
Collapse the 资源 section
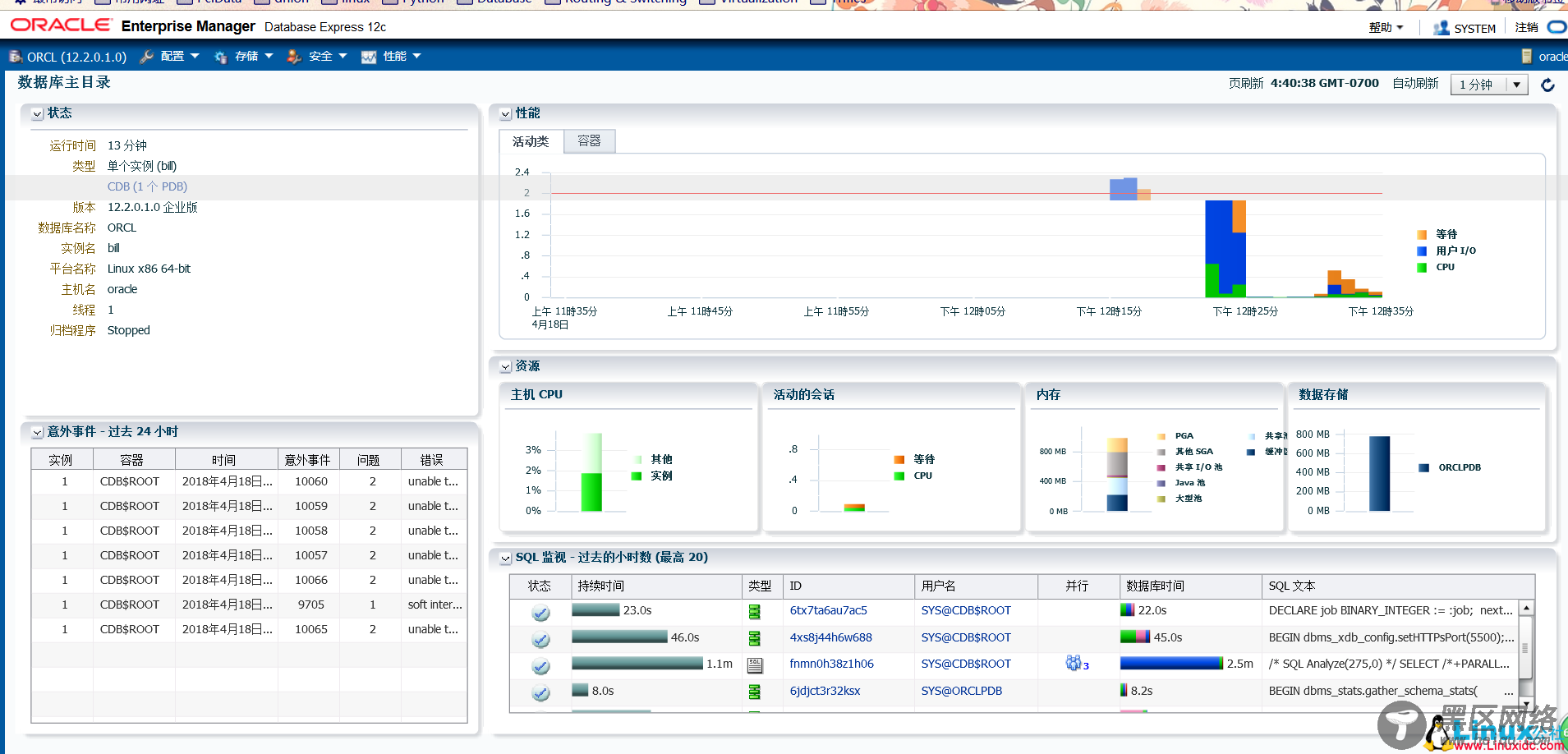tap(506, 367)
